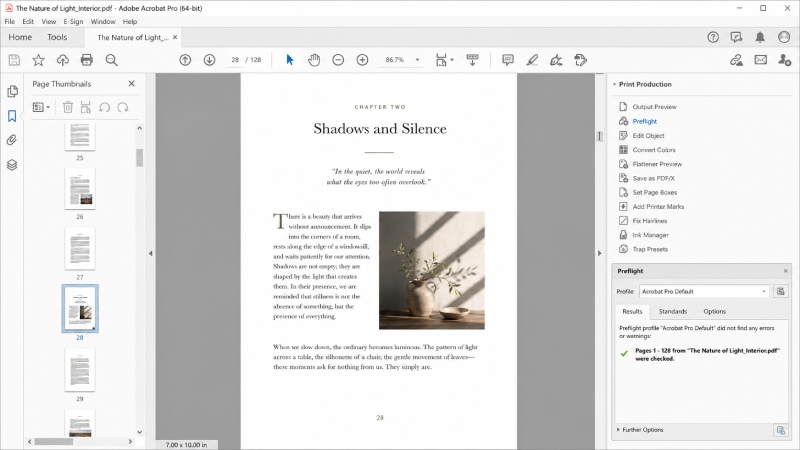Viewport: 800px width, 450px height.
Task: Click the upload to cloud icon
Action: (63, 60)
